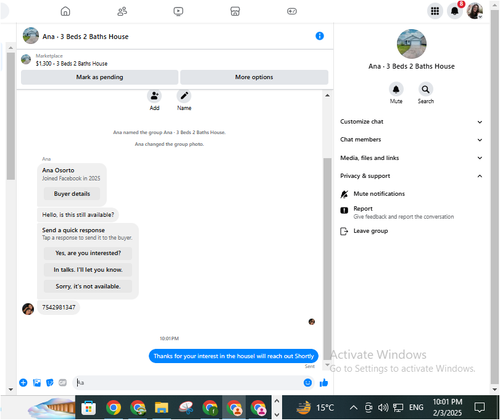Open Snipping tool icon on taskbar

pos(186,408)
